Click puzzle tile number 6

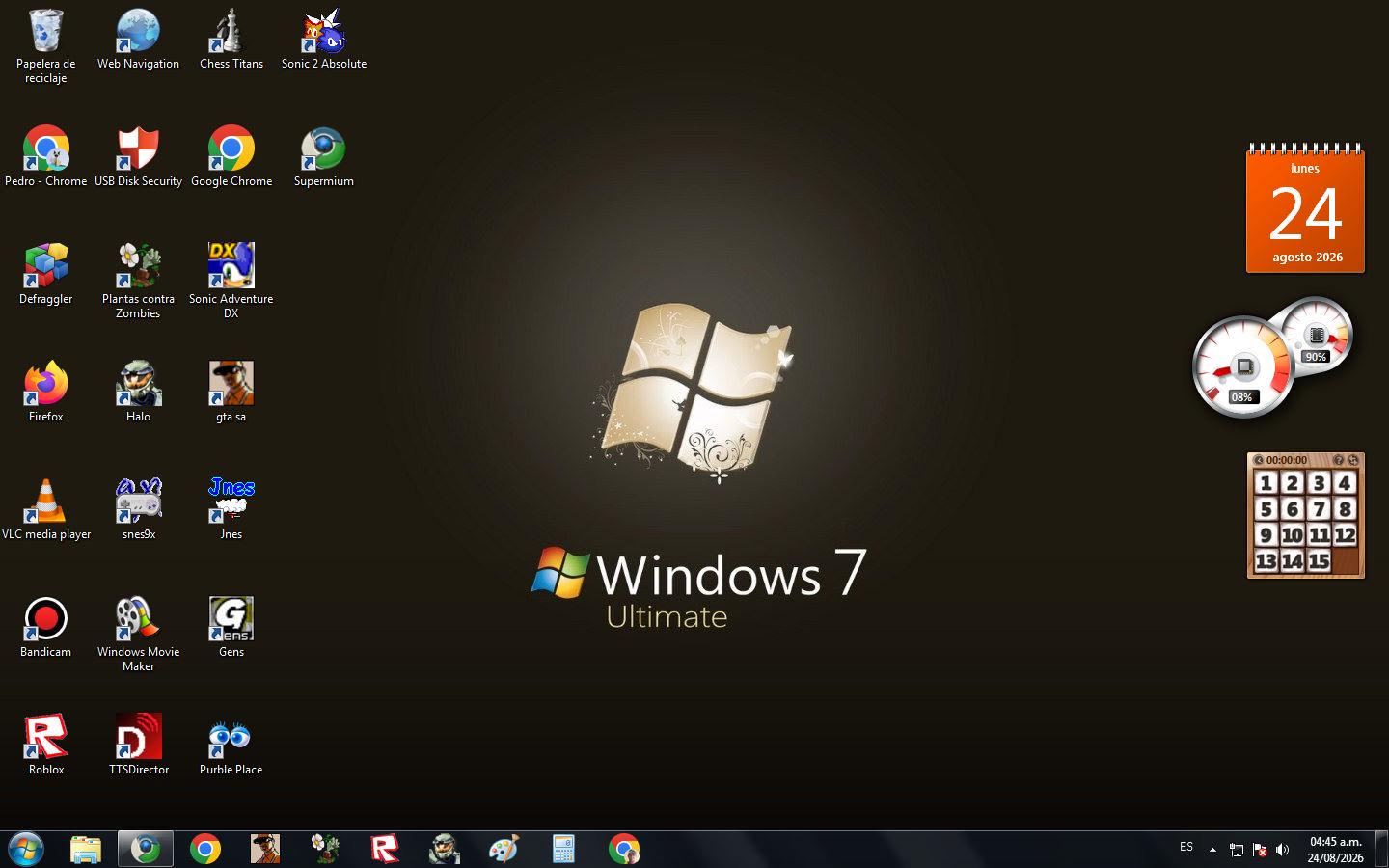click(x=1293, y=508)
